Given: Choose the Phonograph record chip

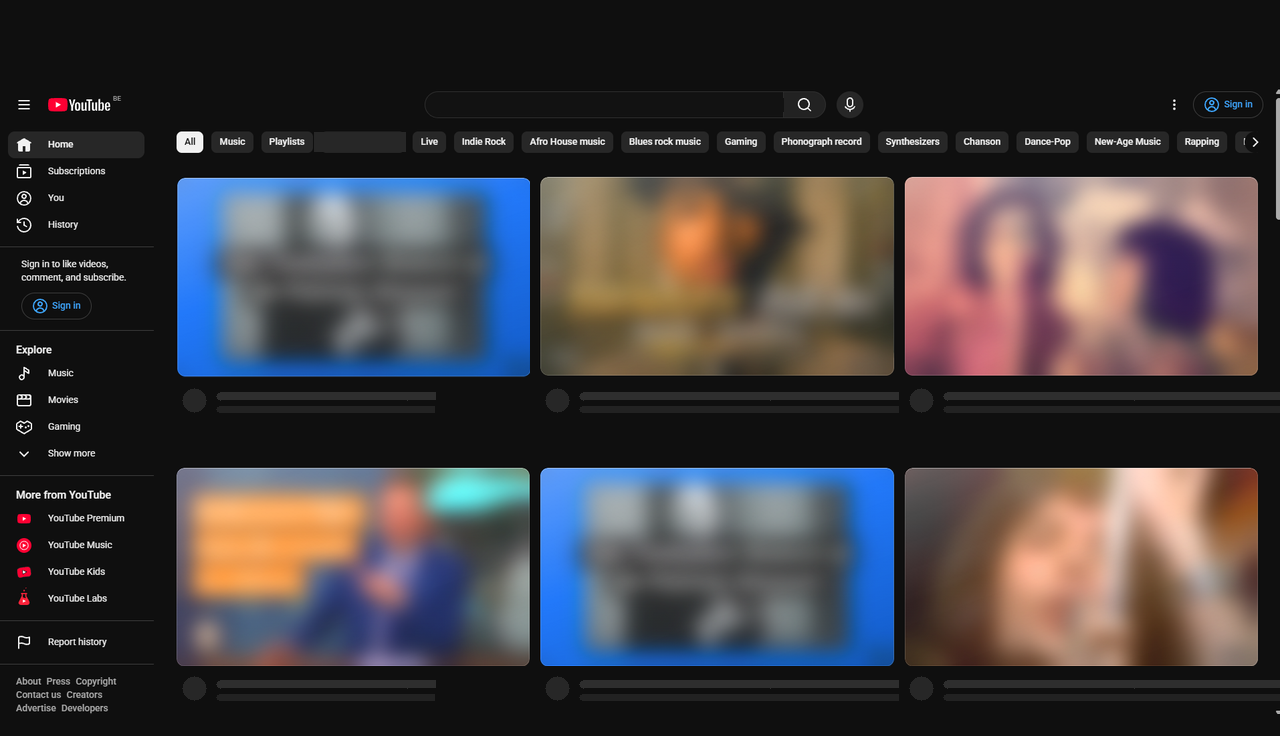Looking at the screenshot, I should (822, 142).
